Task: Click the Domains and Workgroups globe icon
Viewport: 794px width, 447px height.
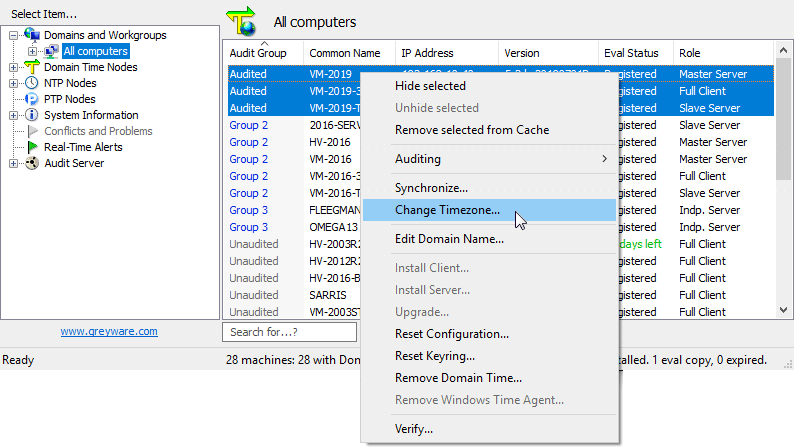Action: tap(32, 35)
